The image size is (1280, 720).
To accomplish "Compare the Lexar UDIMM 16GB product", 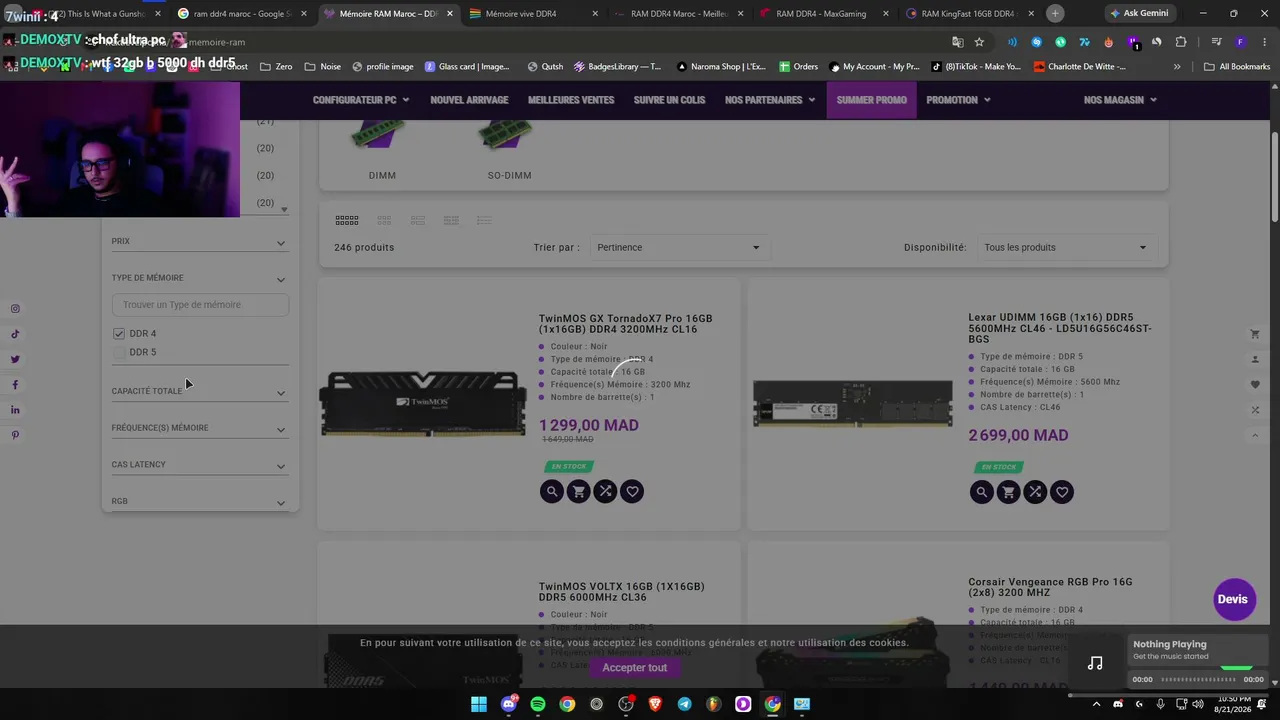I will [1035, 492].
